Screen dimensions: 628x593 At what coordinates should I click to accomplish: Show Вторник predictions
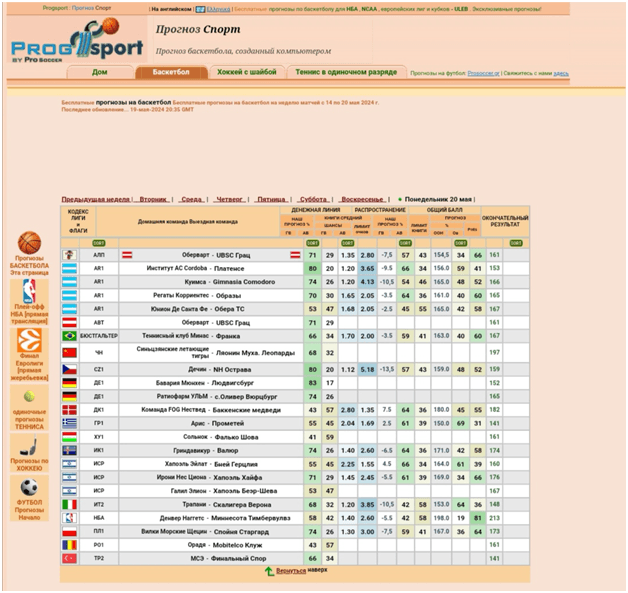(153, 199)
